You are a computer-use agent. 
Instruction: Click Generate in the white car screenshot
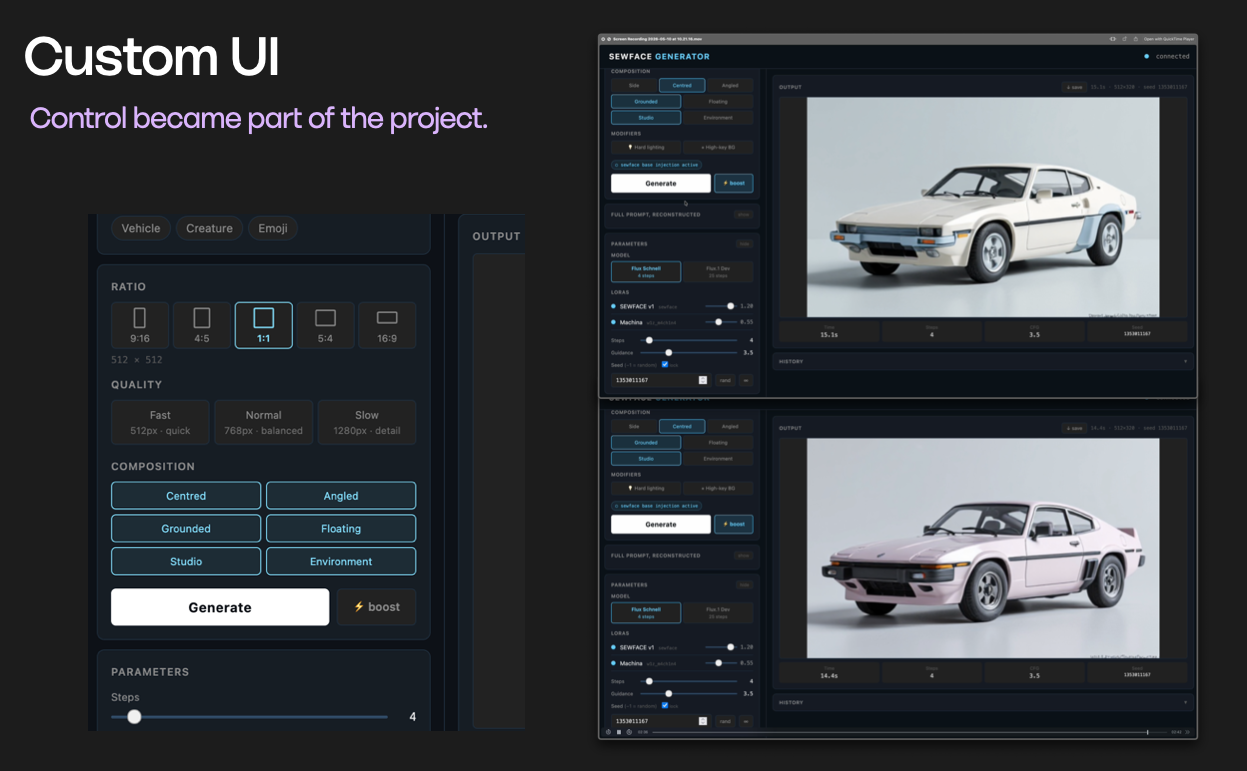661,184
